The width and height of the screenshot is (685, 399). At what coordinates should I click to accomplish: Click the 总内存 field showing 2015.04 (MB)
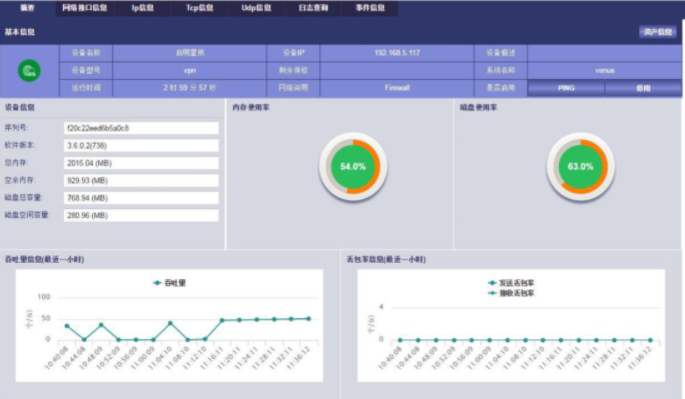(x=141, y=163)
